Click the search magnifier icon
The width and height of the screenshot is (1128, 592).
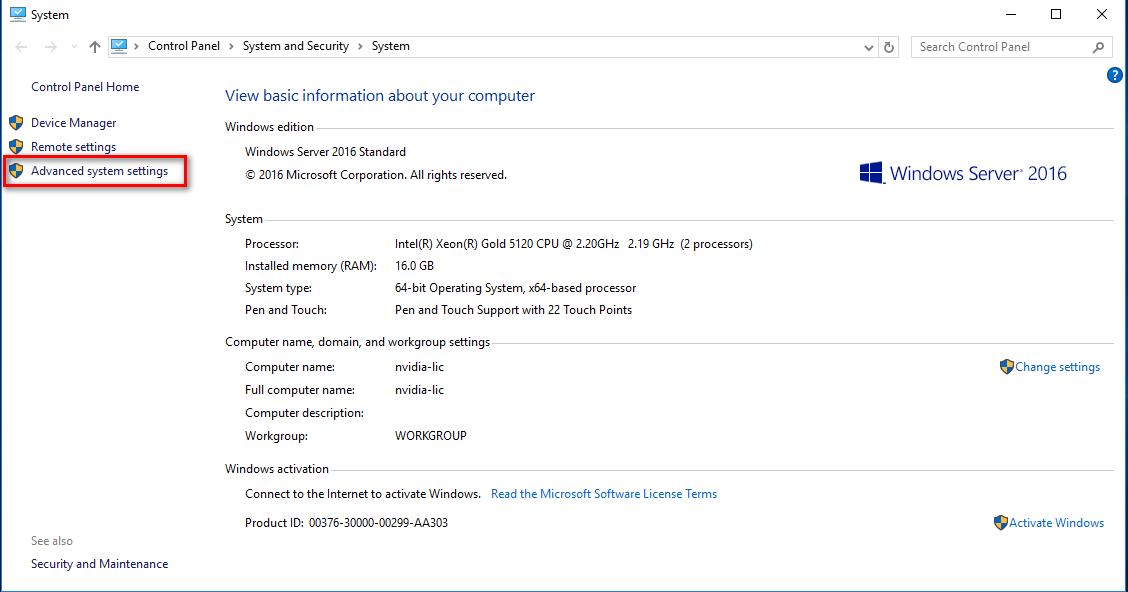point(1098,47)
